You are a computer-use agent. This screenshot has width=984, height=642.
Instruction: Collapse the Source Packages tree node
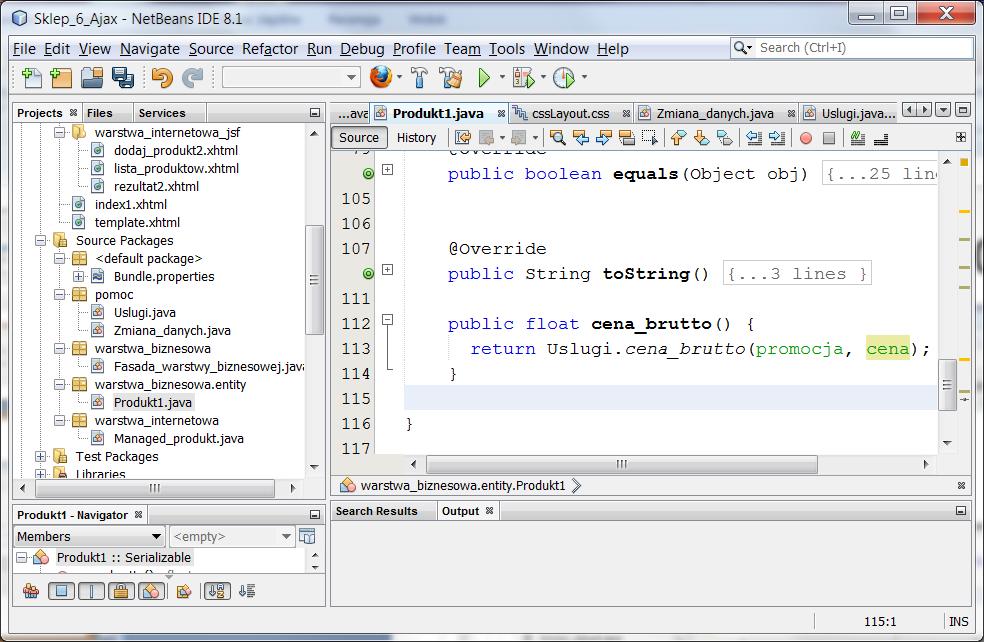(41, 240)
